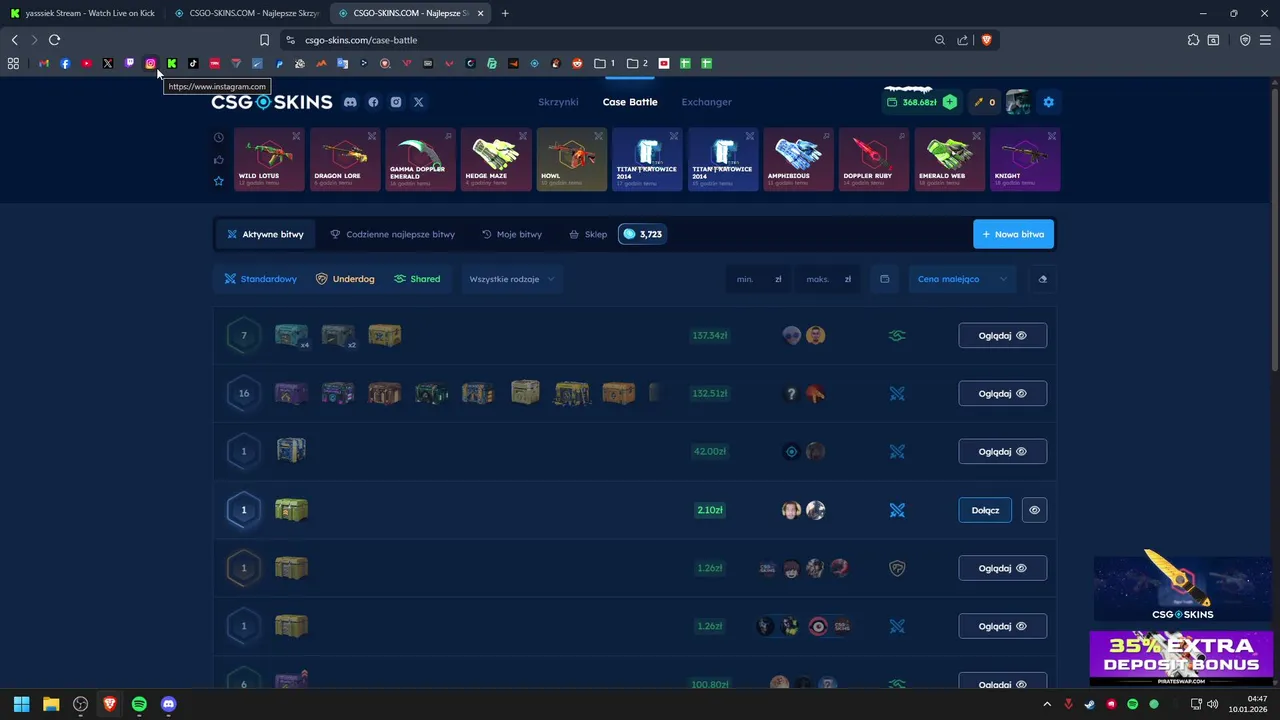Open the Sklep tab
The height and width of the screenshot is (720, 1280).
pos(588,234)
